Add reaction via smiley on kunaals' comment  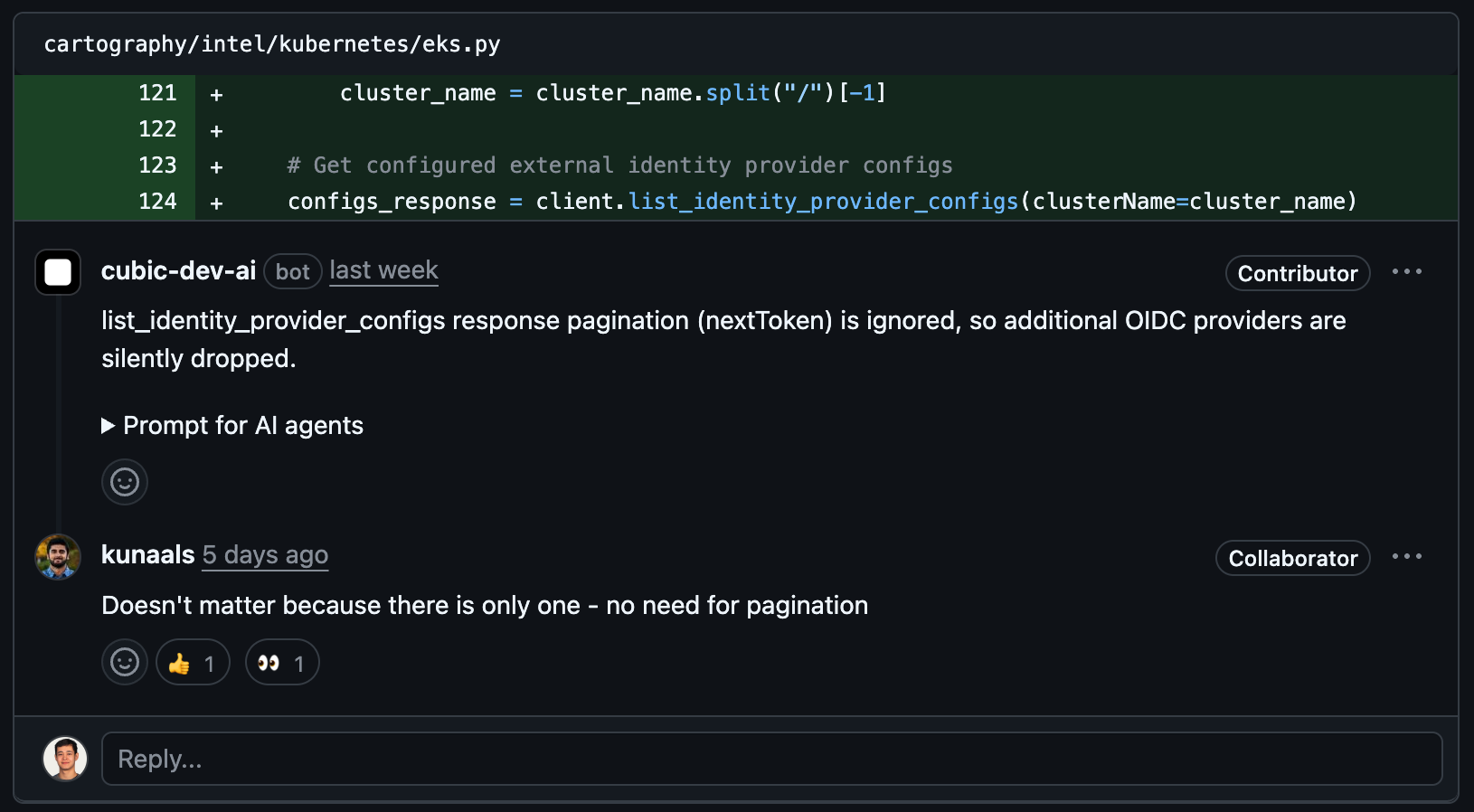pyautogui.click(x=125, y=662)
